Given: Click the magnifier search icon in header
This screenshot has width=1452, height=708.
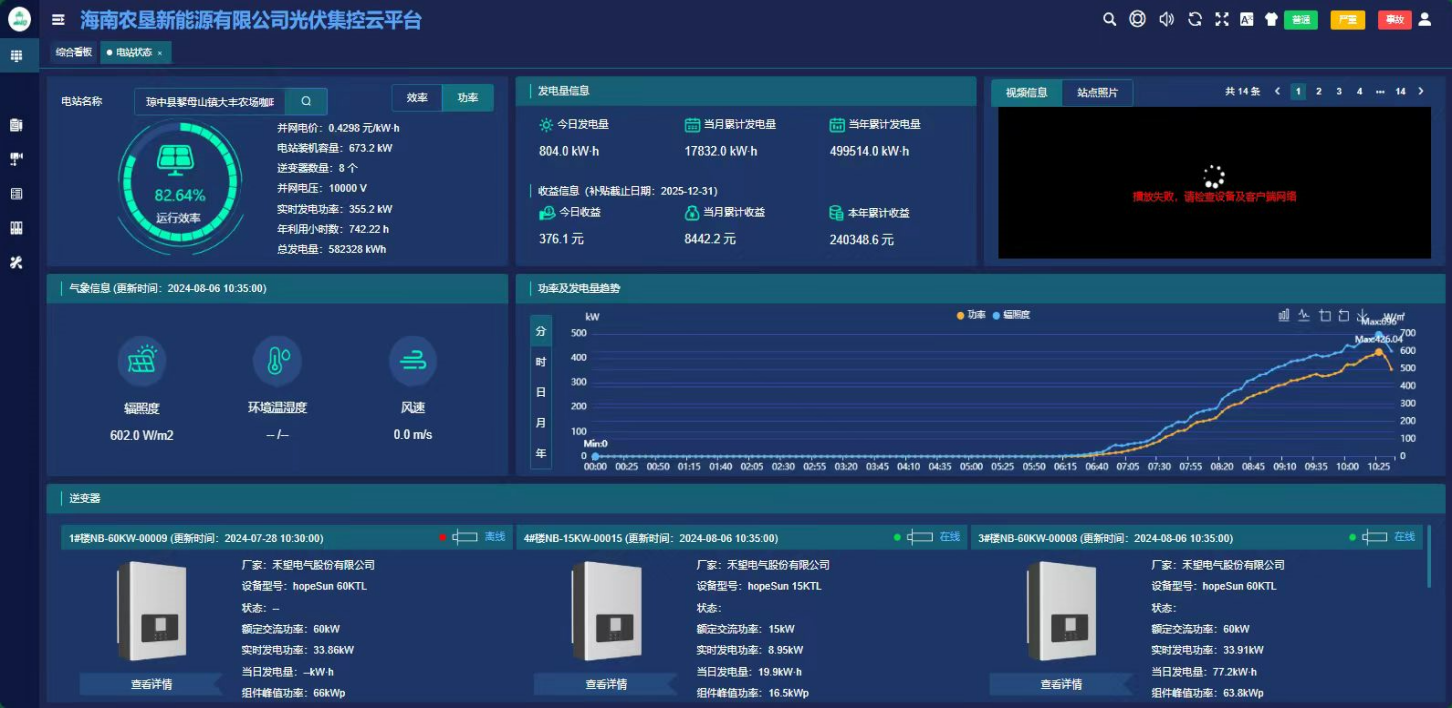Looking at the screenshot, I should click(x=1109, y=19).
